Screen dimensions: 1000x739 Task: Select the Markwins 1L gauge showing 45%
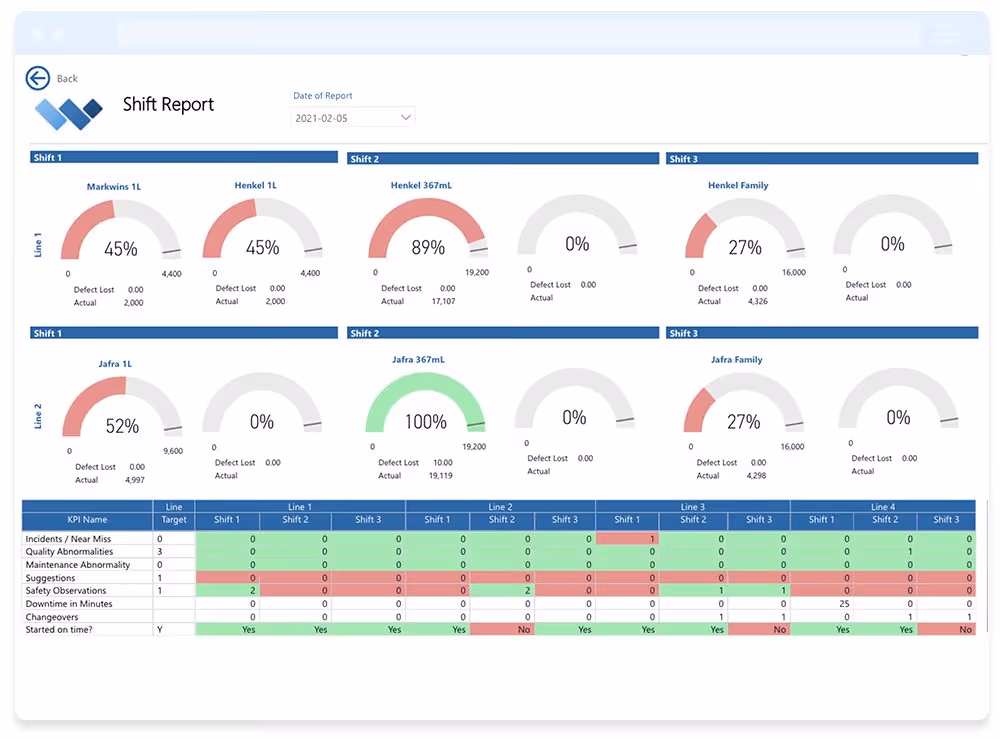tap(121, 230)
